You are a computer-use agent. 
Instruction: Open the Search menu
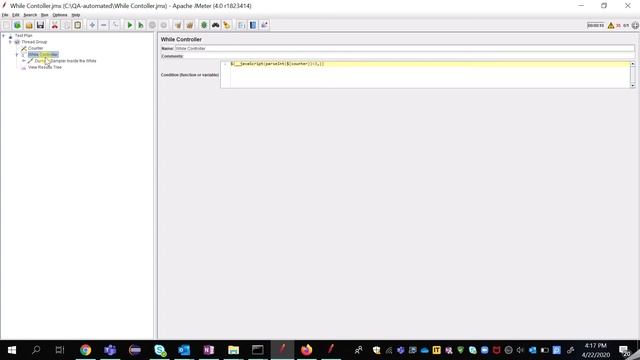tap(30, 15)
